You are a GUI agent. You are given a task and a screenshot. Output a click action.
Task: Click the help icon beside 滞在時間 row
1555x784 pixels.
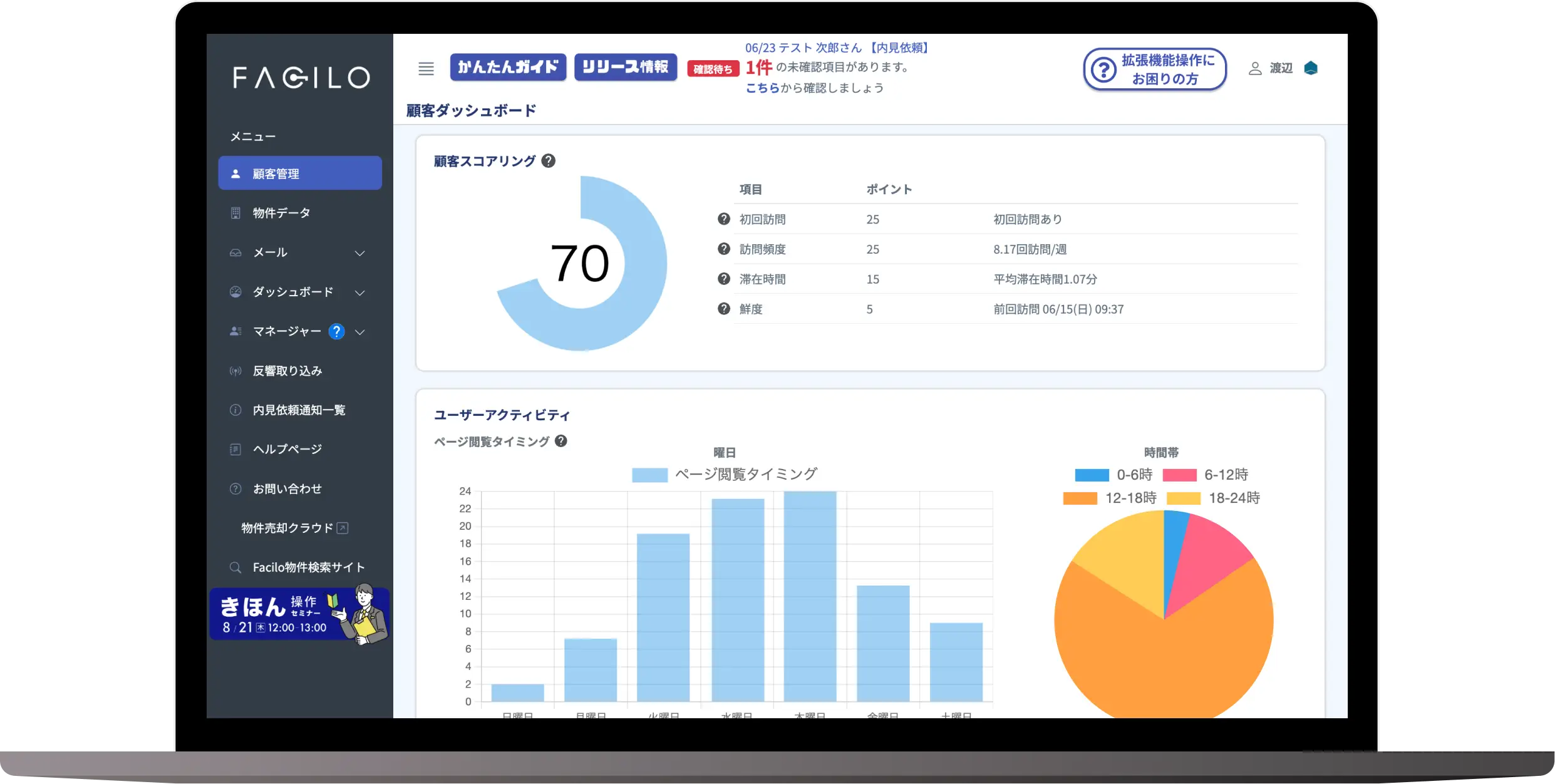724,279
